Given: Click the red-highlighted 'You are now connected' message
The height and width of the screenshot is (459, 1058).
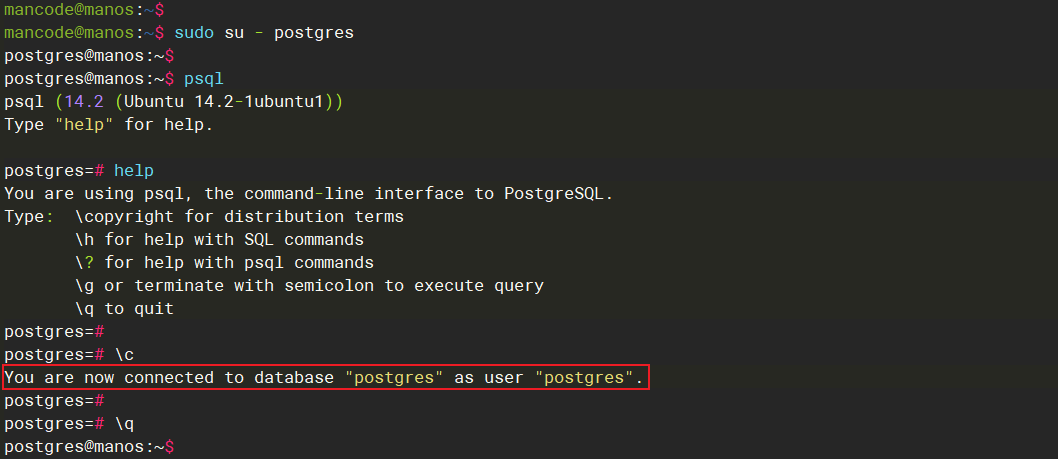Looking at the screenshot, I should pos(326,378).
